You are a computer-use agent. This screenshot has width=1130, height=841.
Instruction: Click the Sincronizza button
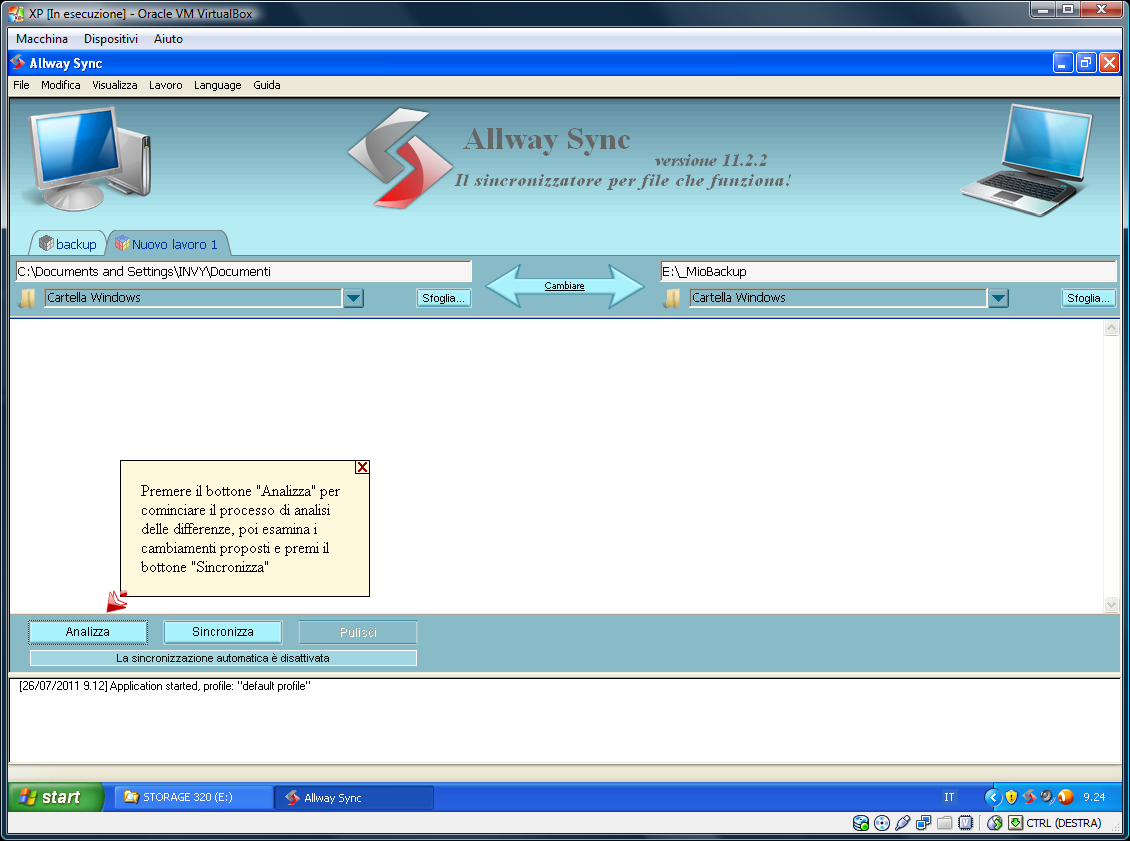223,632
